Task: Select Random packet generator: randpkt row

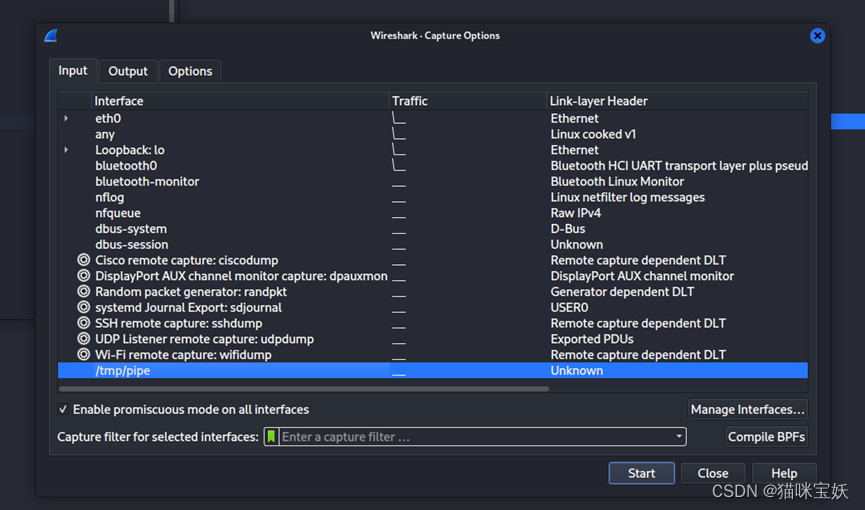Action: pos(432,291)
